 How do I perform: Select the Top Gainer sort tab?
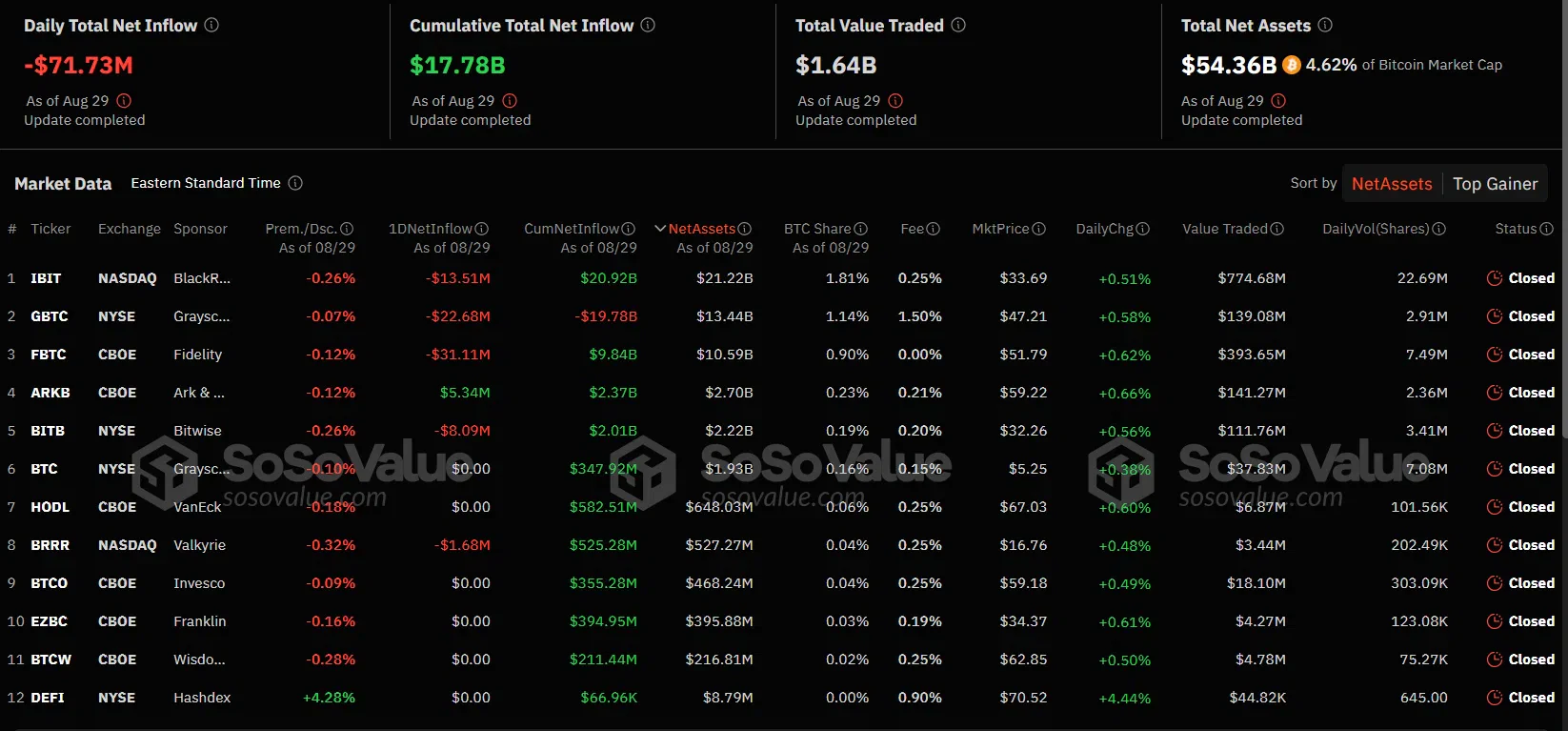(x=1496, y=184)
